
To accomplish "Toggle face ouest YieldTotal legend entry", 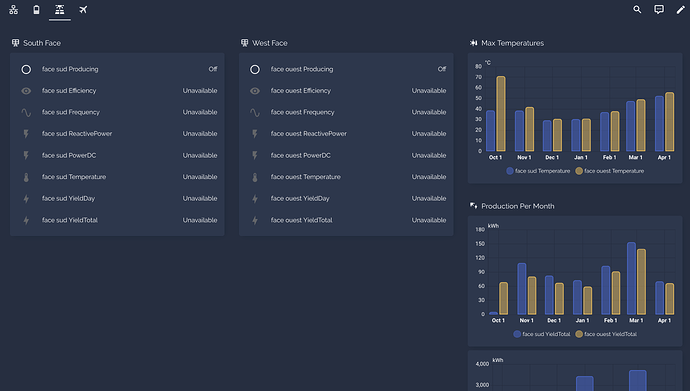I will click(606, 334).
